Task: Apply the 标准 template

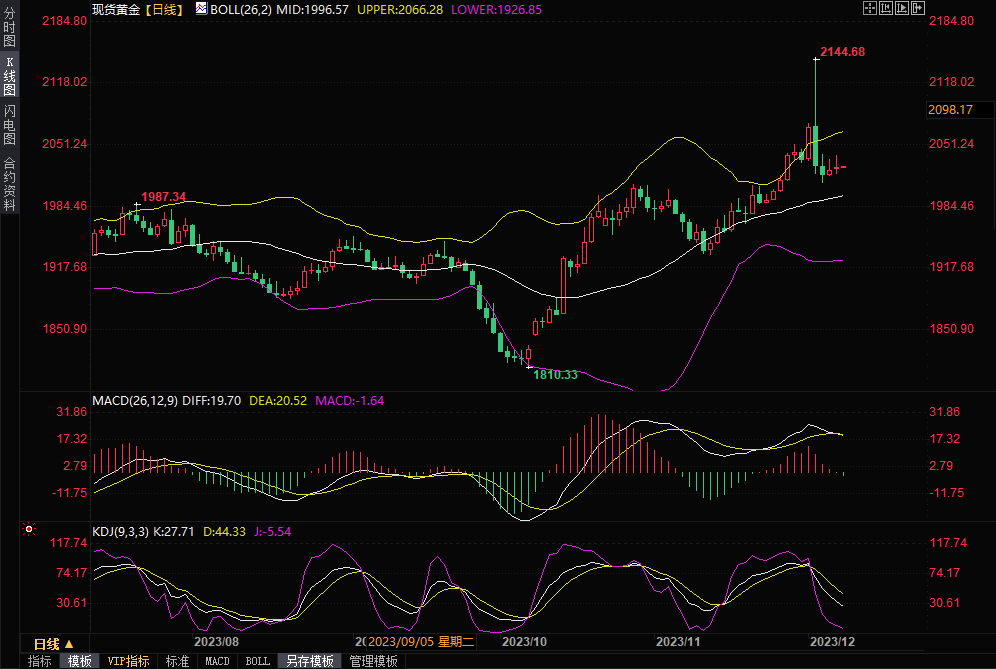Action: [x=177, y=661]
